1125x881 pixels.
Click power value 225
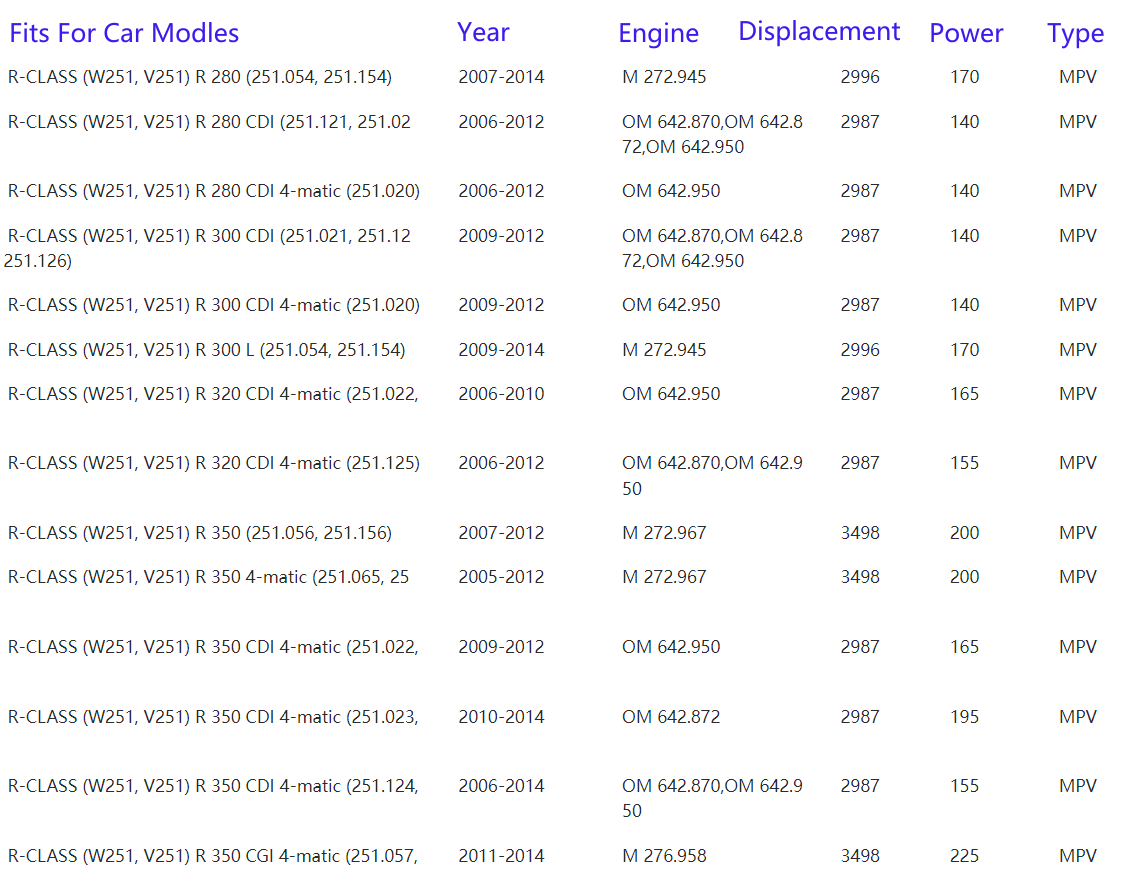[x=965, y=856]
